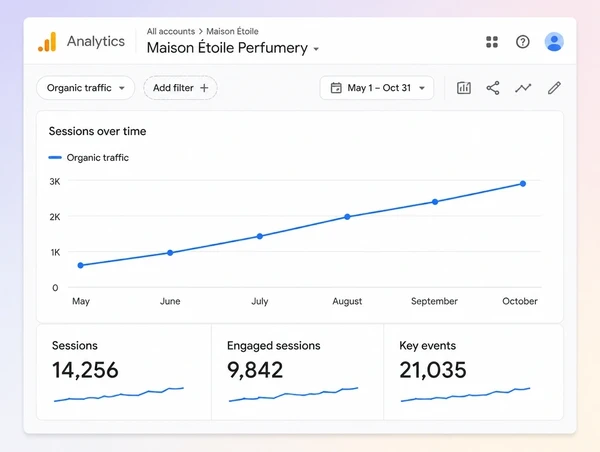Image resolution: width=600 pixels, height=452 pixels.
Task: Click the Analytics product name
Action: 96,41
